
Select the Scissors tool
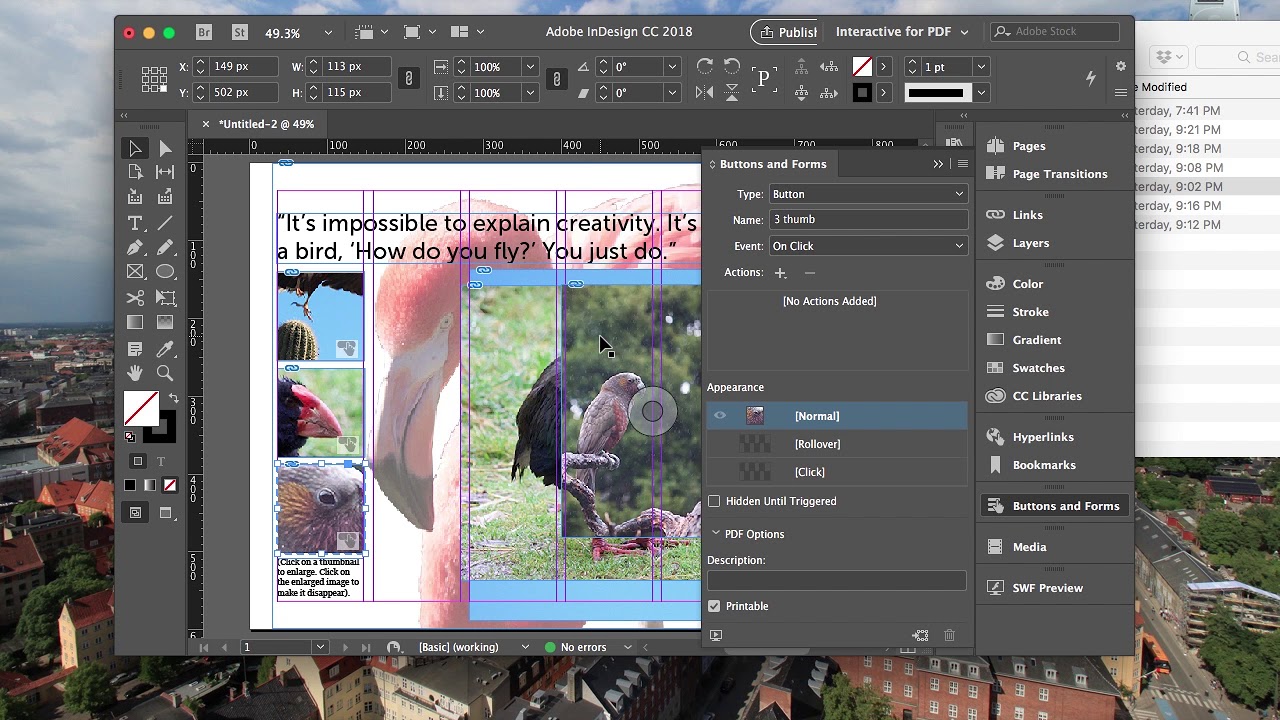[x=135, y=298]
